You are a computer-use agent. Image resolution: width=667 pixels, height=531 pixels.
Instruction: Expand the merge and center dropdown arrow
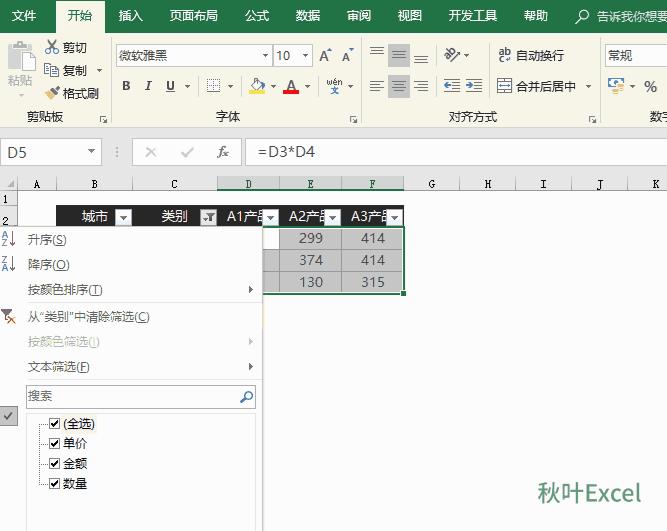[x=588, y=86]
